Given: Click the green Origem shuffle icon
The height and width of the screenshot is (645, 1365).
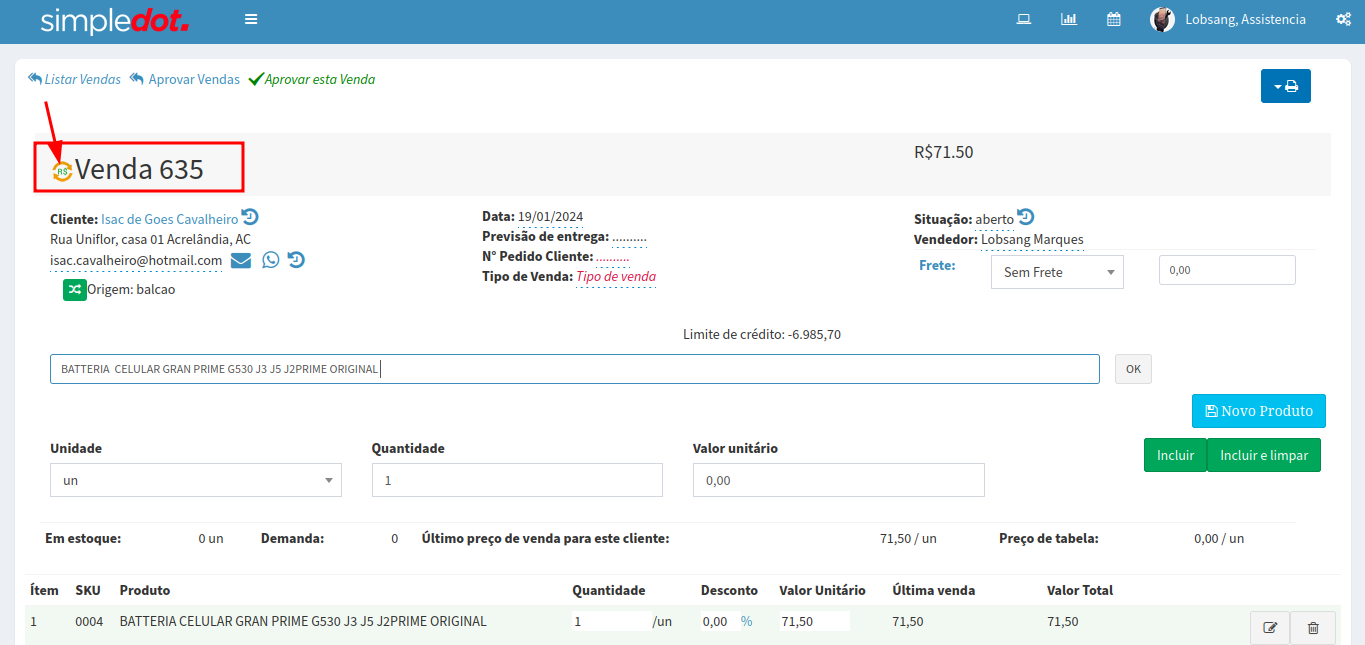Looking at the screenshot, I should click(x=75, y=289).
